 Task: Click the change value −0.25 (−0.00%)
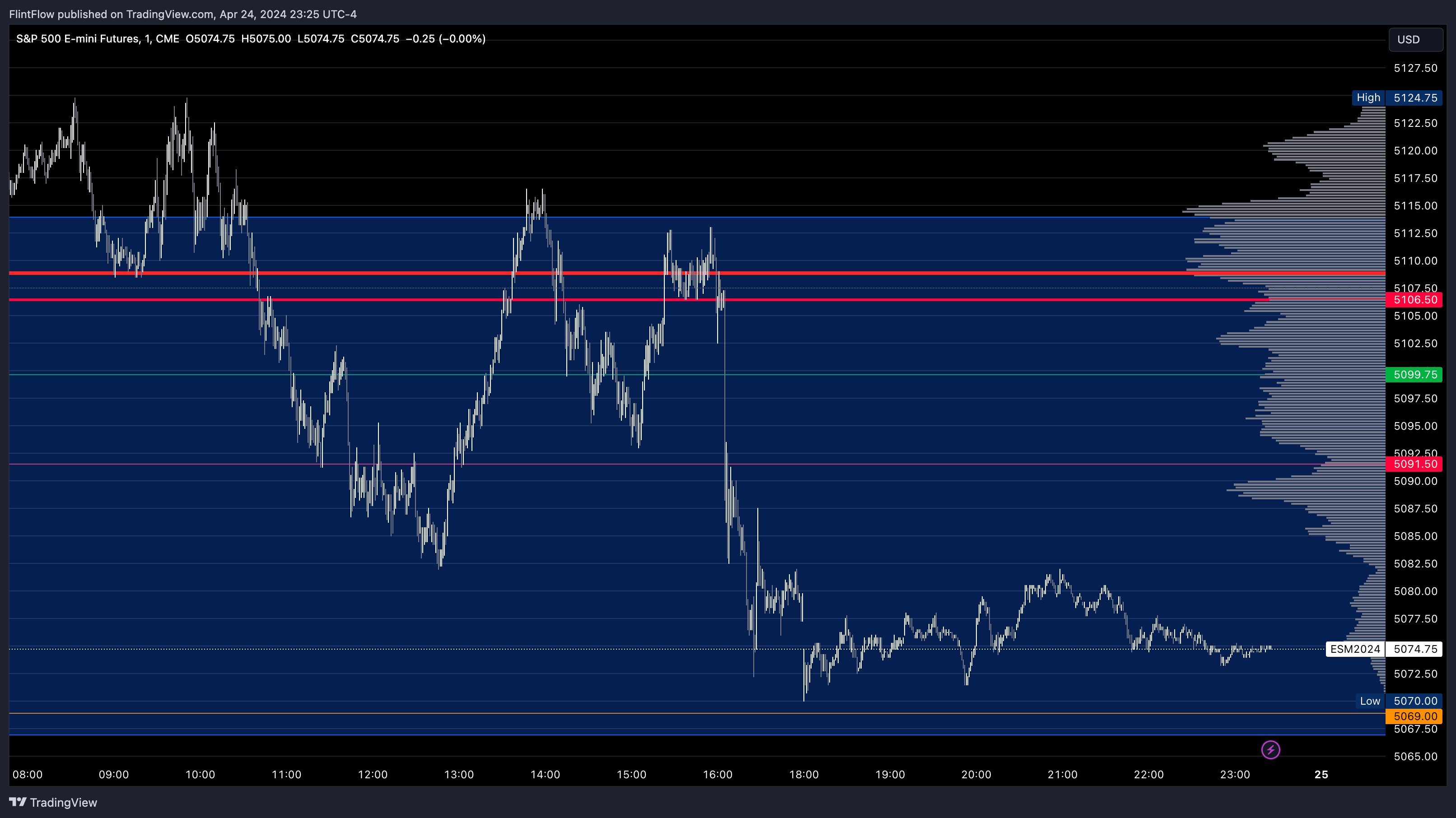click(x=445, y=38)
